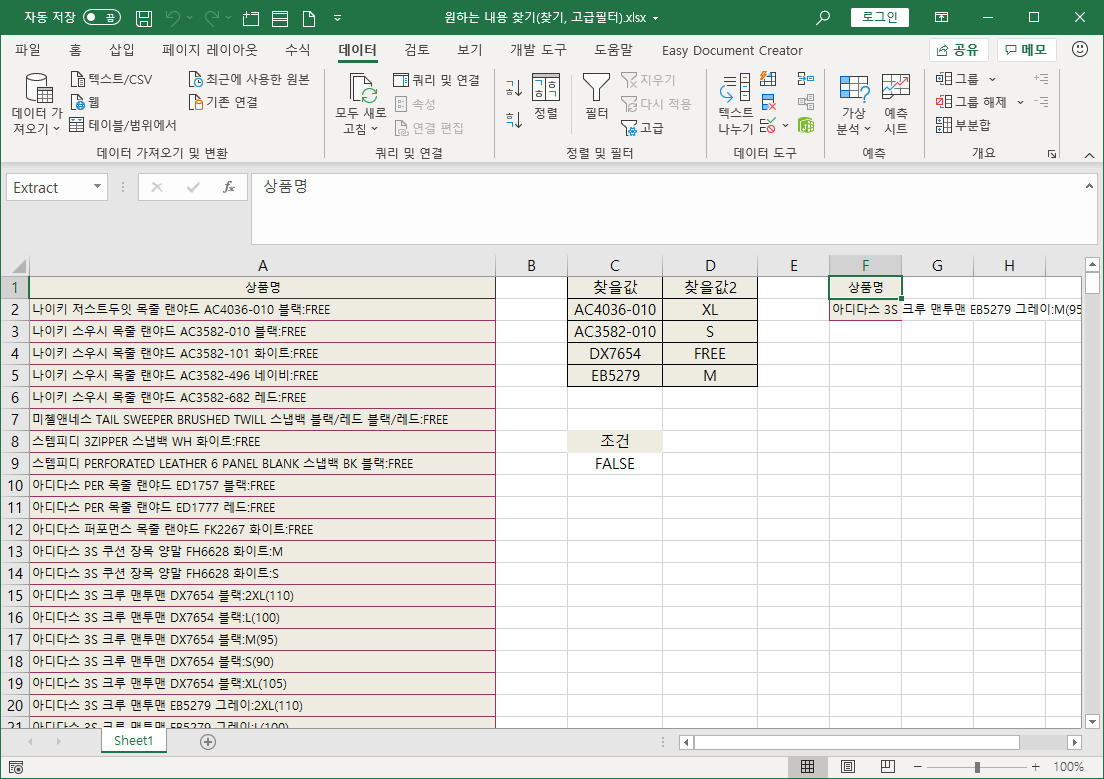Click 모두 새로 고침 refresh icon
Screen dimensions: 1104x779
coord(363,88)
